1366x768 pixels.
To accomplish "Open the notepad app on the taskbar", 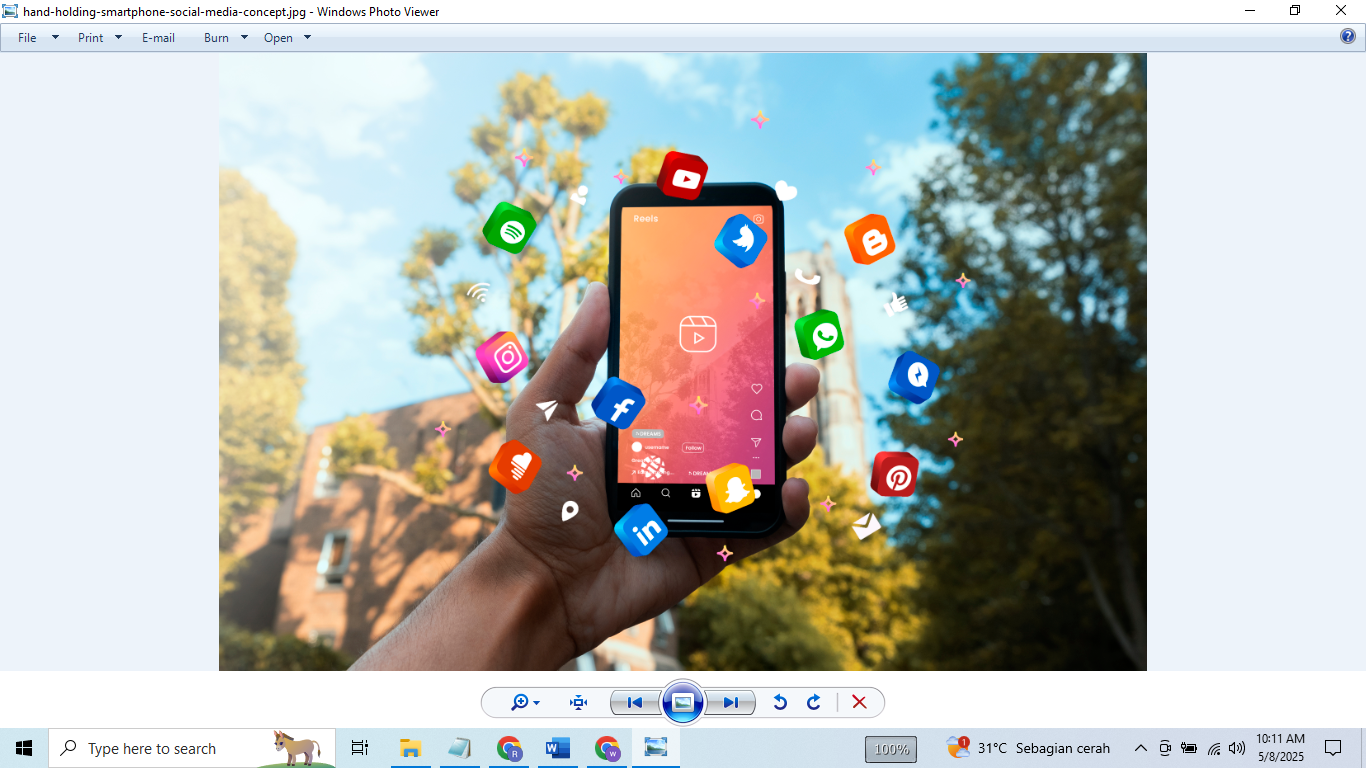I will [459, 748].
